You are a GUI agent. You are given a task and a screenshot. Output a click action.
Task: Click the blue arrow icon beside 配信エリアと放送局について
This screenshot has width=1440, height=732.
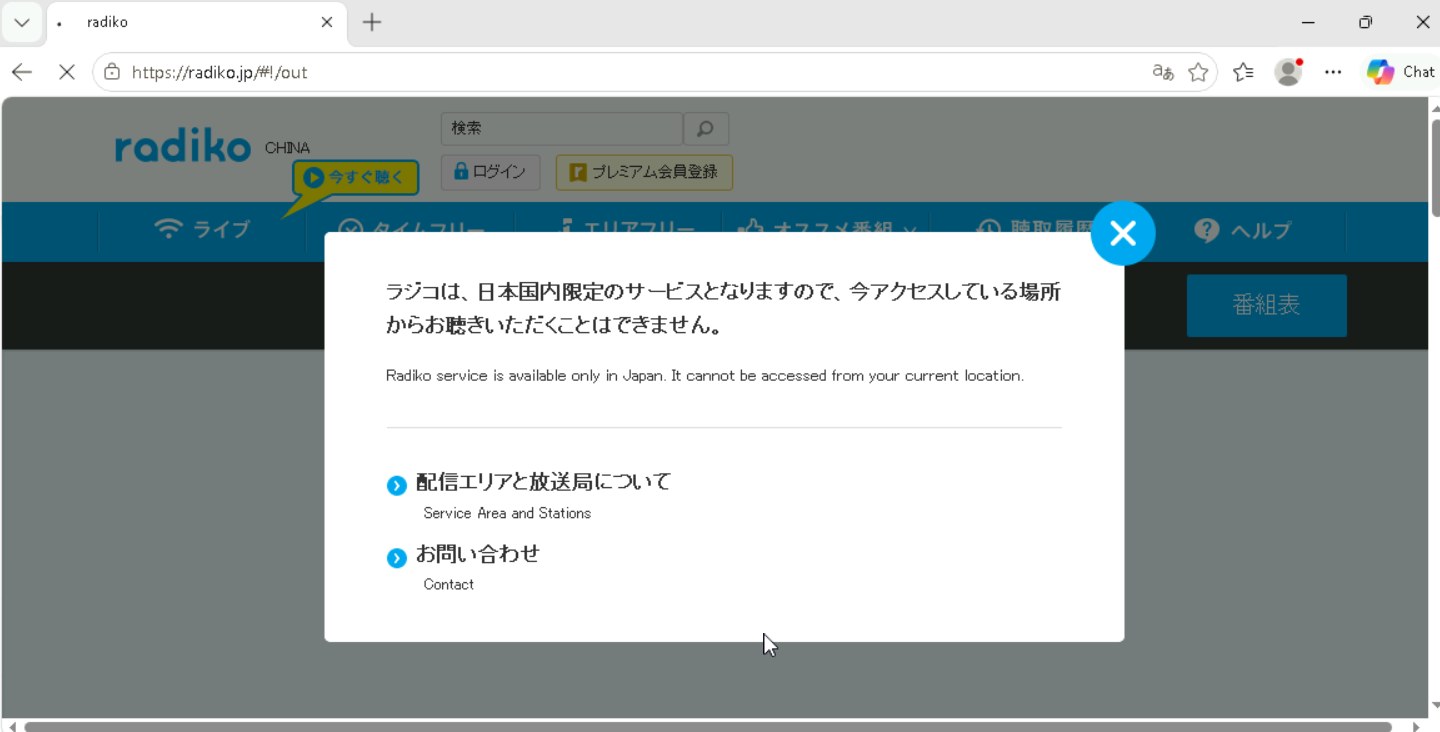(x=397, y=486)
